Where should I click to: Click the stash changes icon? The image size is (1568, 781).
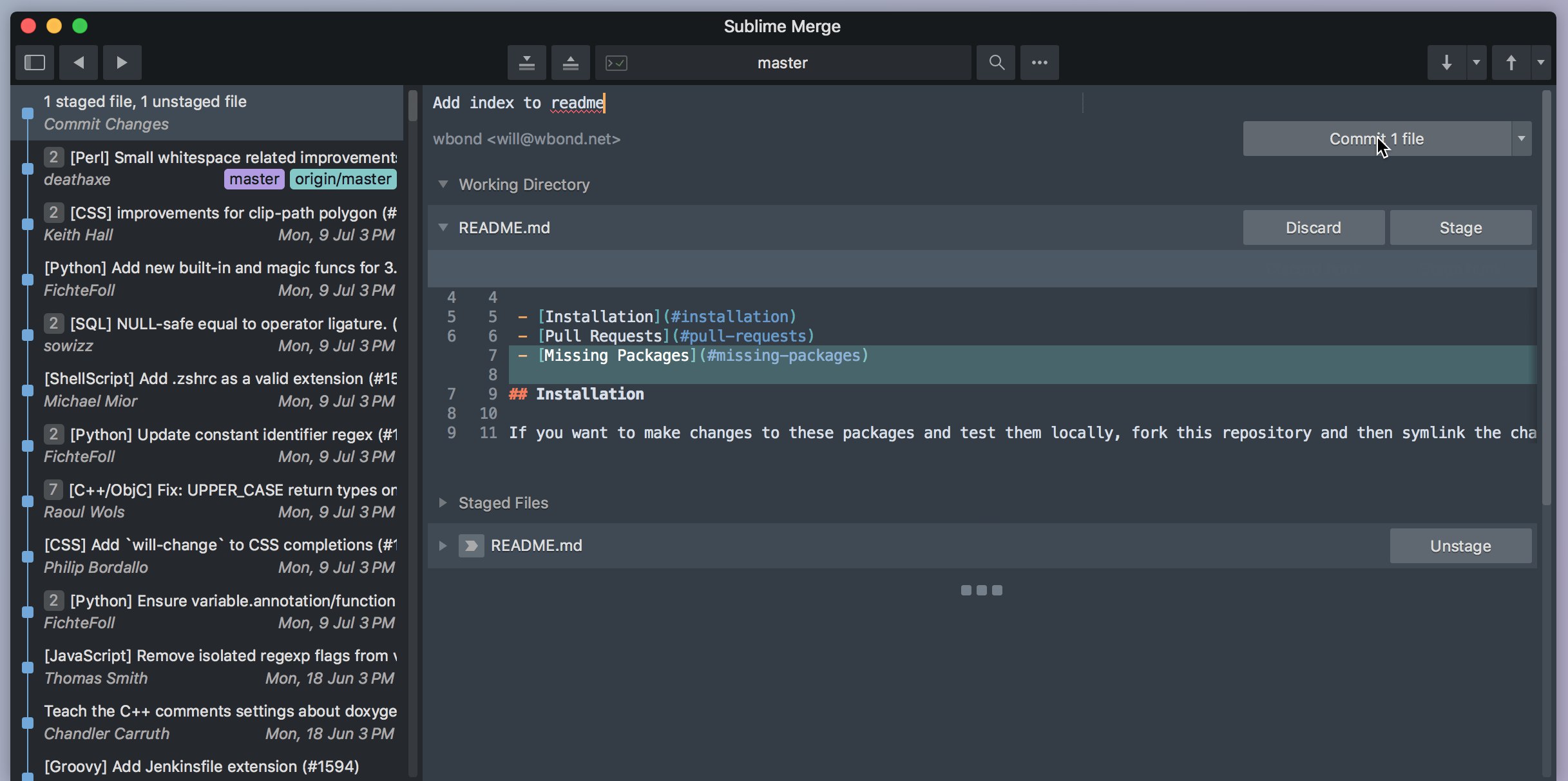tap(527, 63)
